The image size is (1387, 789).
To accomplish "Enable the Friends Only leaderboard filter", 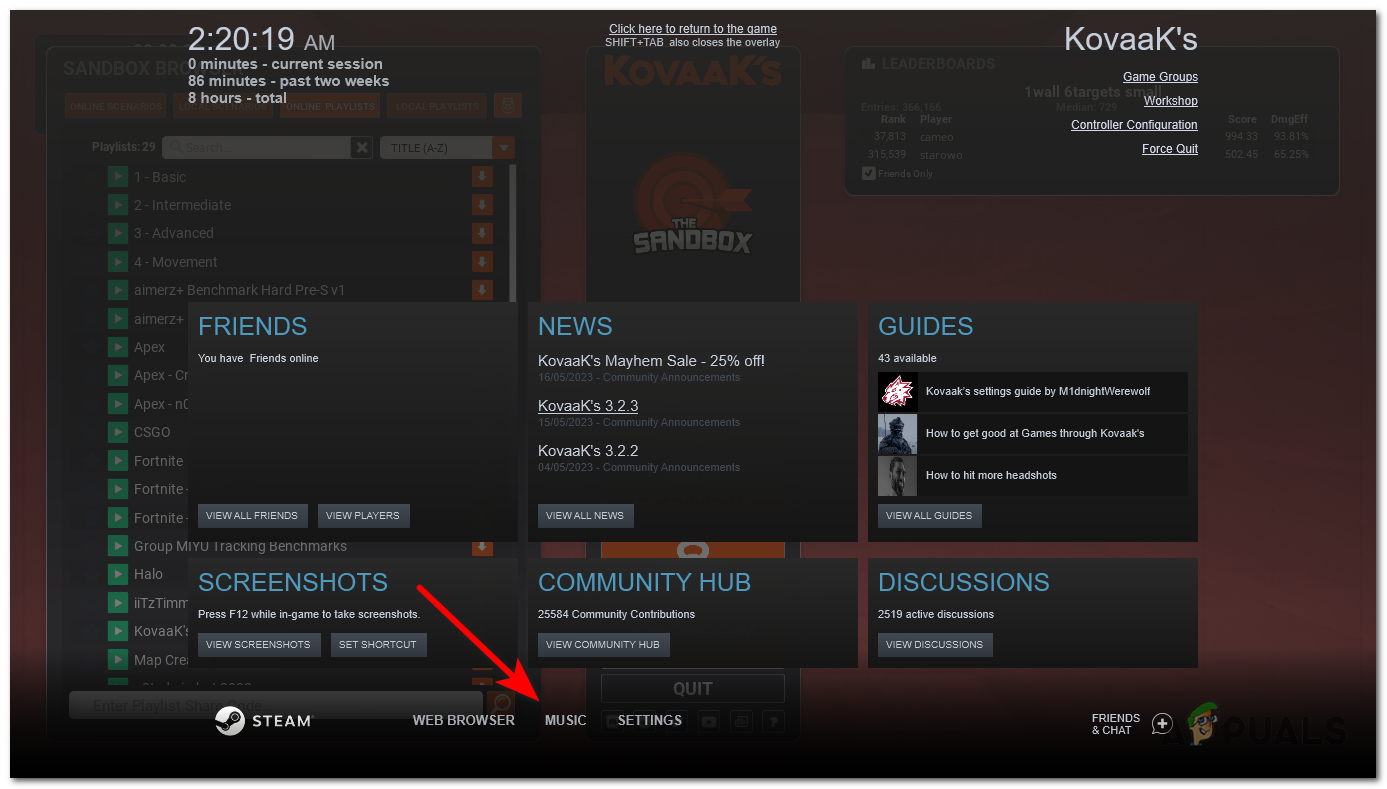I will tap(869, 172).
